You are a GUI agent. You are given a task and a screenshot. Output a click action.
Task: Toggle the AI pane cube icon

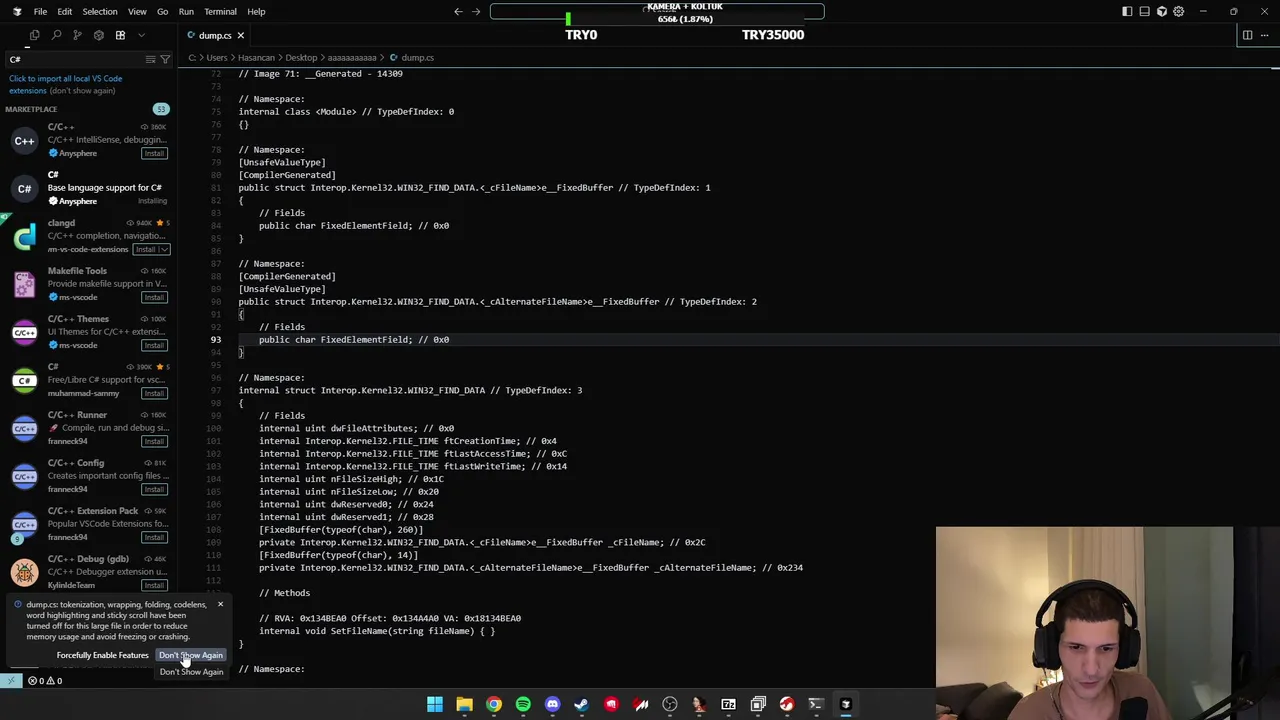1161,11
